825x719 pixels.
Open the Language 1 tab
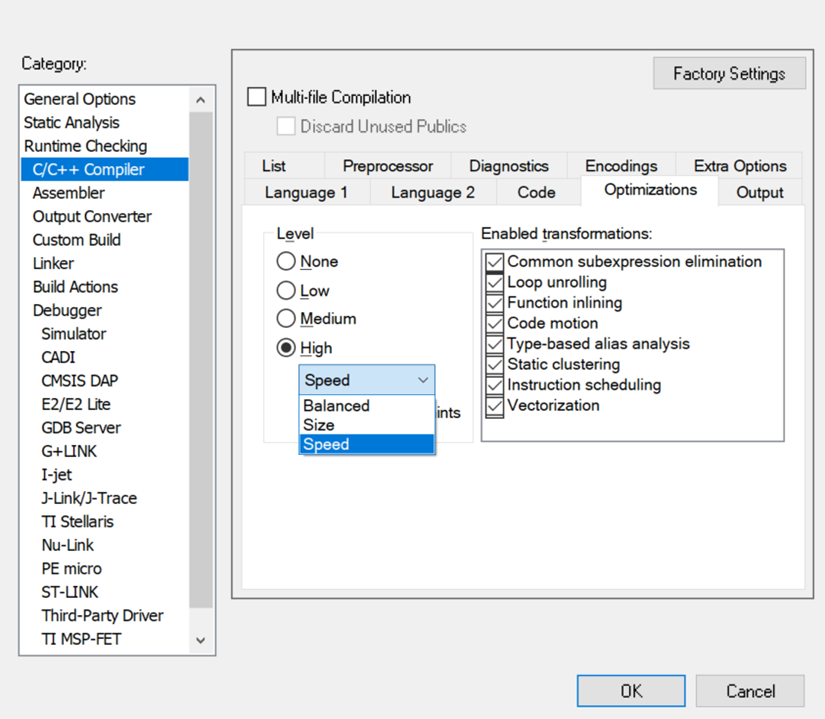pos(306,193)
